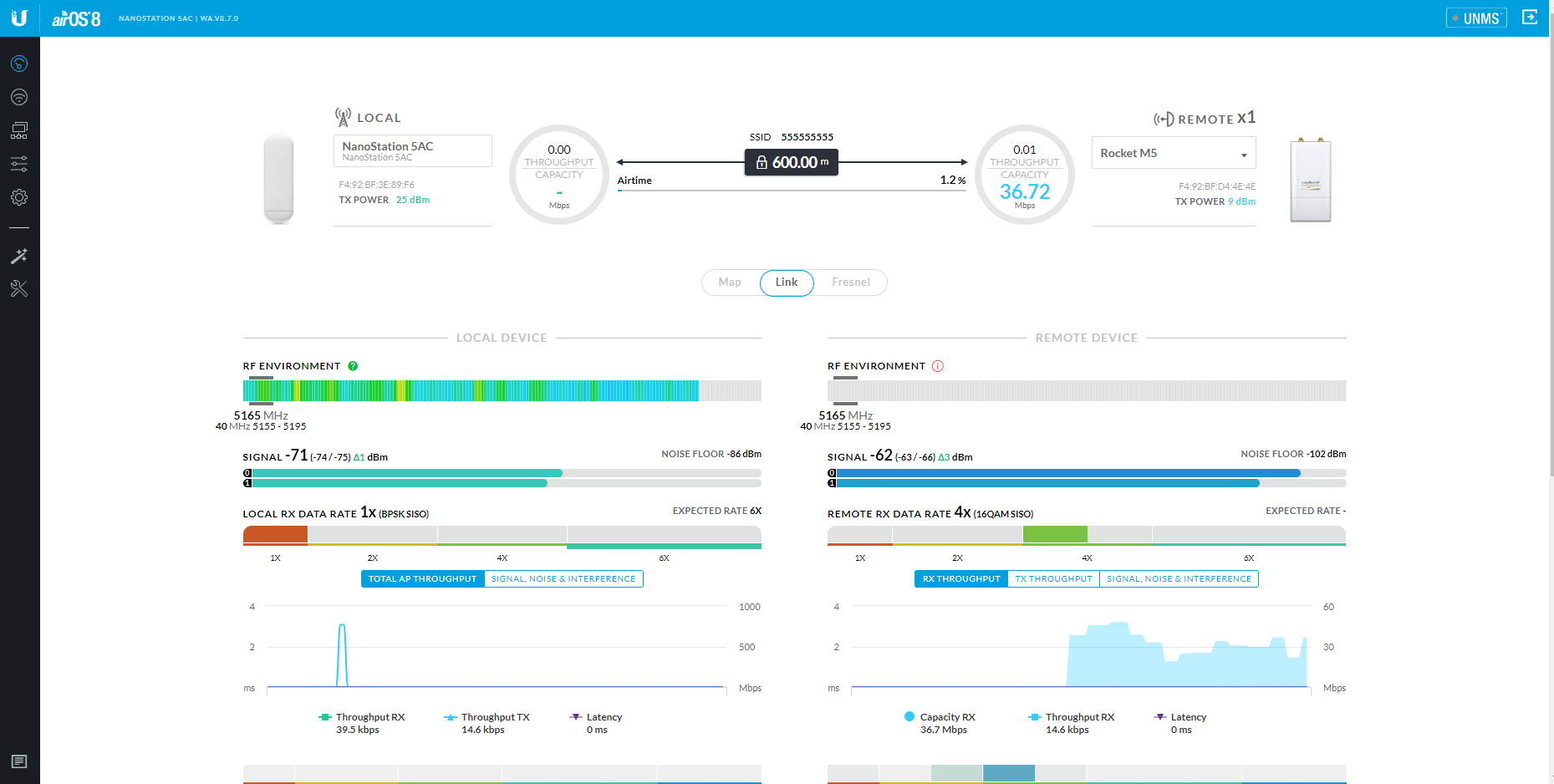Click the remote 36.72 Mbps capacity gauge
This screenshot has width=1554, height=784.
[x=1025, y=175]
